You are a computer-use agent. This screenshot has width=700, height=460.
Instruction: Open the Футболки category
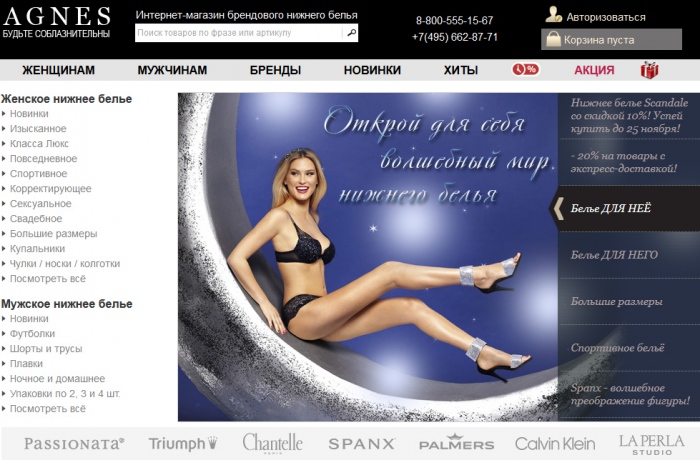point(32,334)
